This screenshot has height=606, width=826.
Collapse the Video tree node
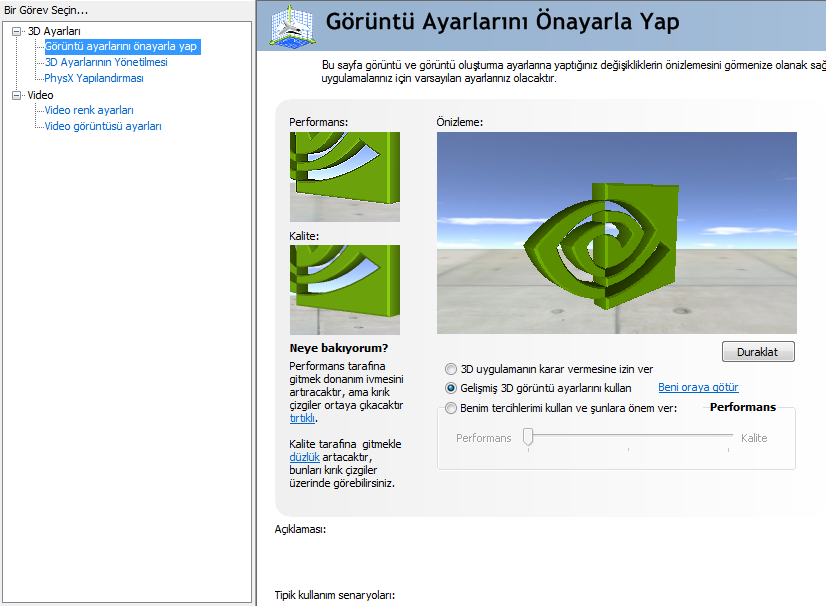pyautogui.click(x=16, y=95)
